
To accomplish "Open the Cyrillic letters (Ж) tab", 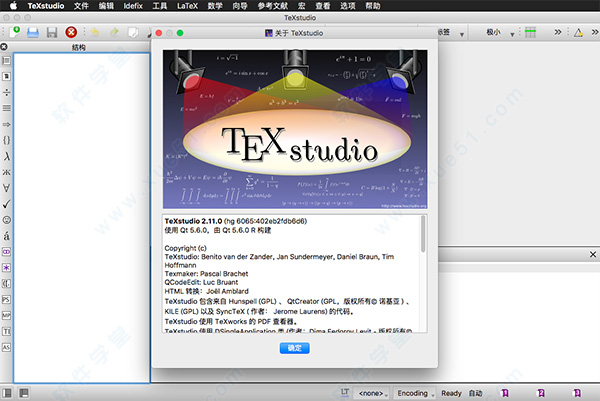I will [x=7, y=172].
